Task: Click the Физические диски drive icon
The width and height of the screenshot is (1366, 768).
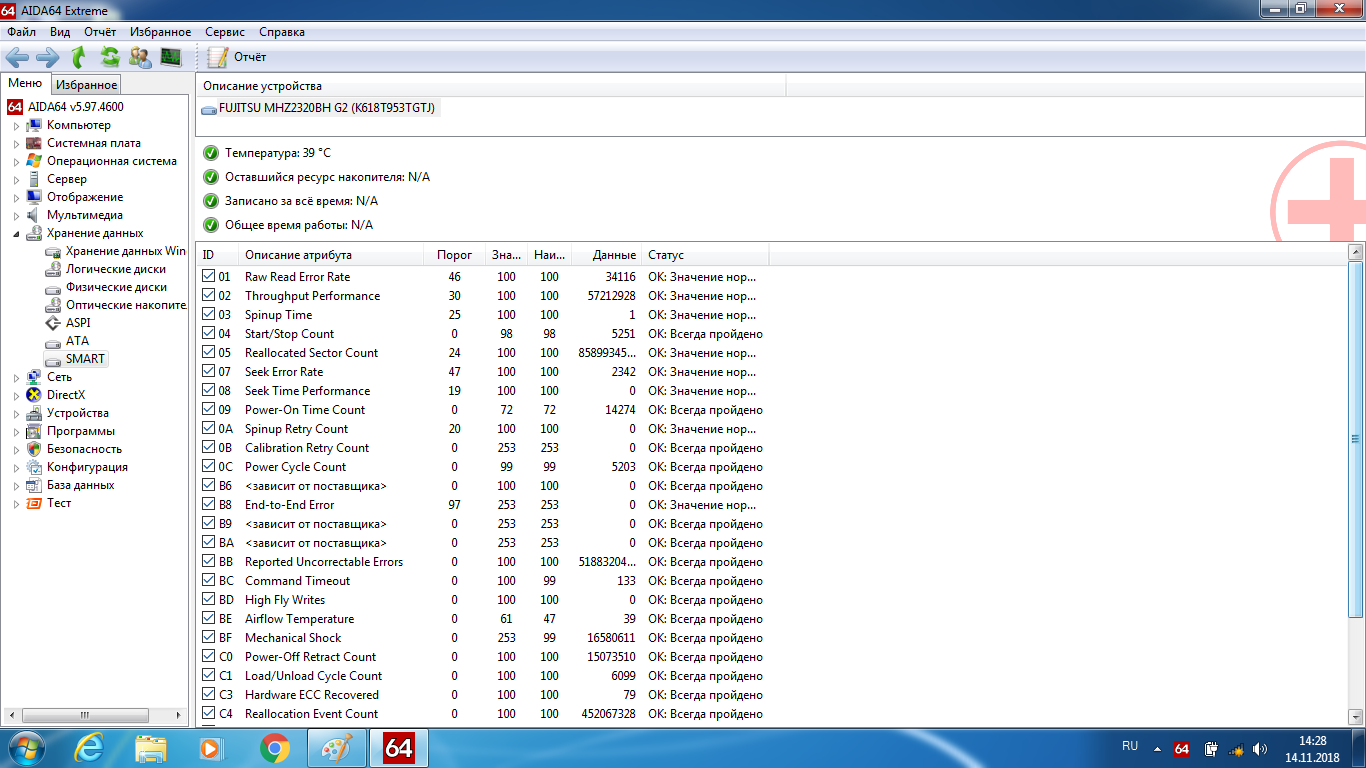Action: click(53, 287)
